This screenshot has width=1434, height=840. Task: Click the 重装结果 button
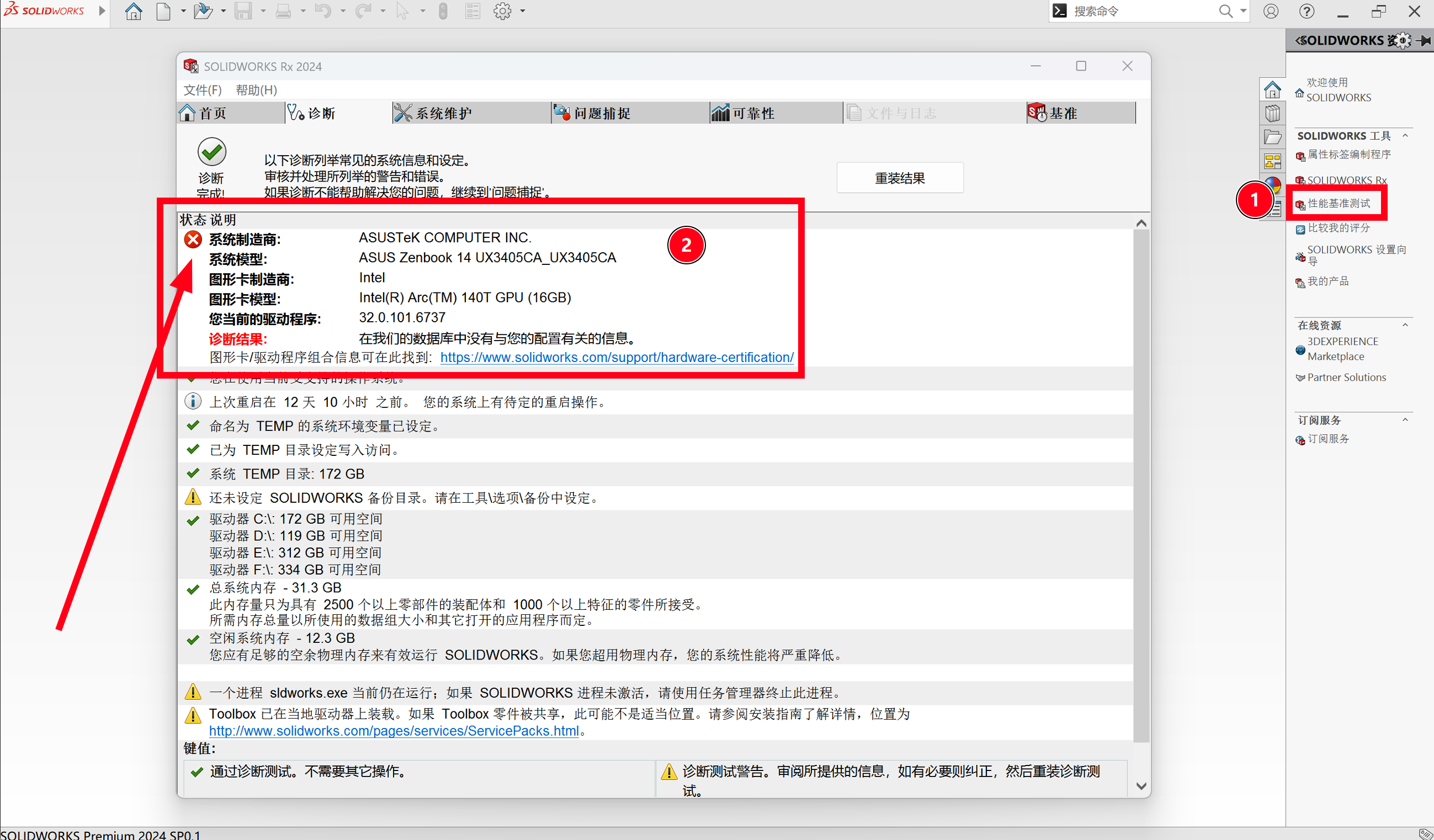pyautogui.click(x=900, y=178)
